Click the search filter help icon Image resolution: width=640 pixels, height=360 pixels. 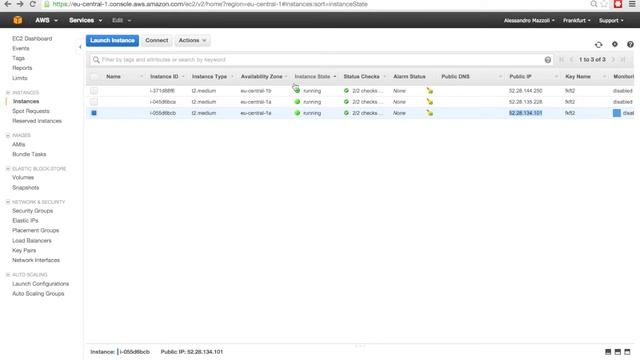[x=548, y=60]
